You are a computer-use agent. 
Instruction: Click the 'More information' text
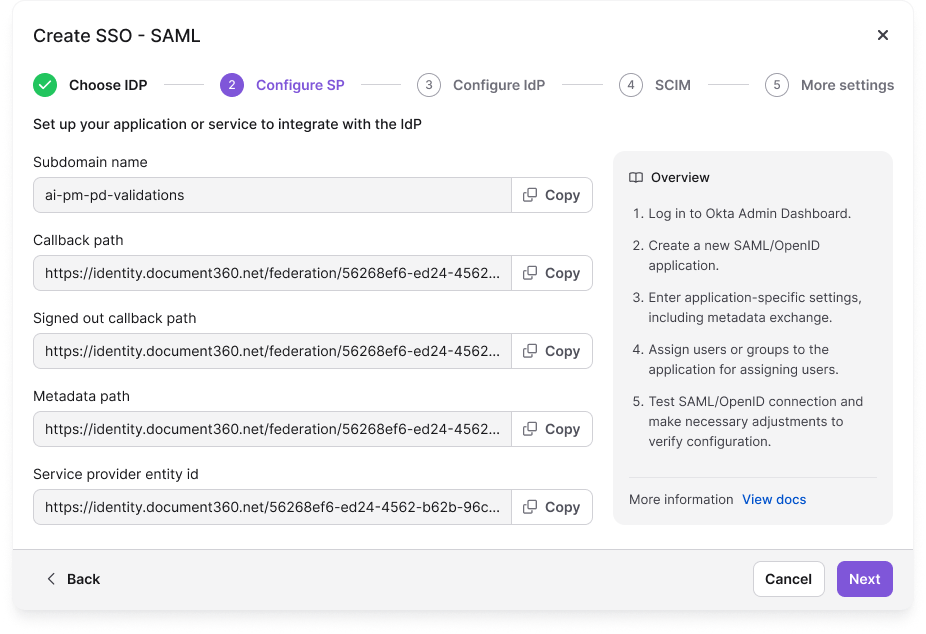[681, 499]
